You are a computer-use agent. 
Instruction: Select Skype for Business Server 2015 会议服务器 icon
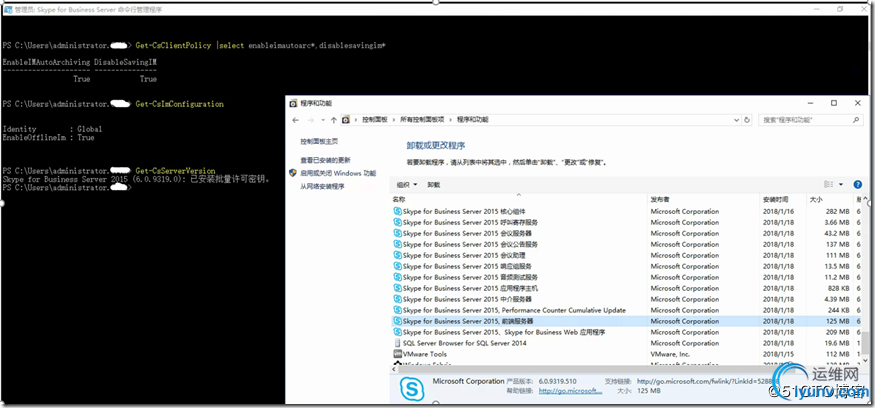click(x=397, y=233)
